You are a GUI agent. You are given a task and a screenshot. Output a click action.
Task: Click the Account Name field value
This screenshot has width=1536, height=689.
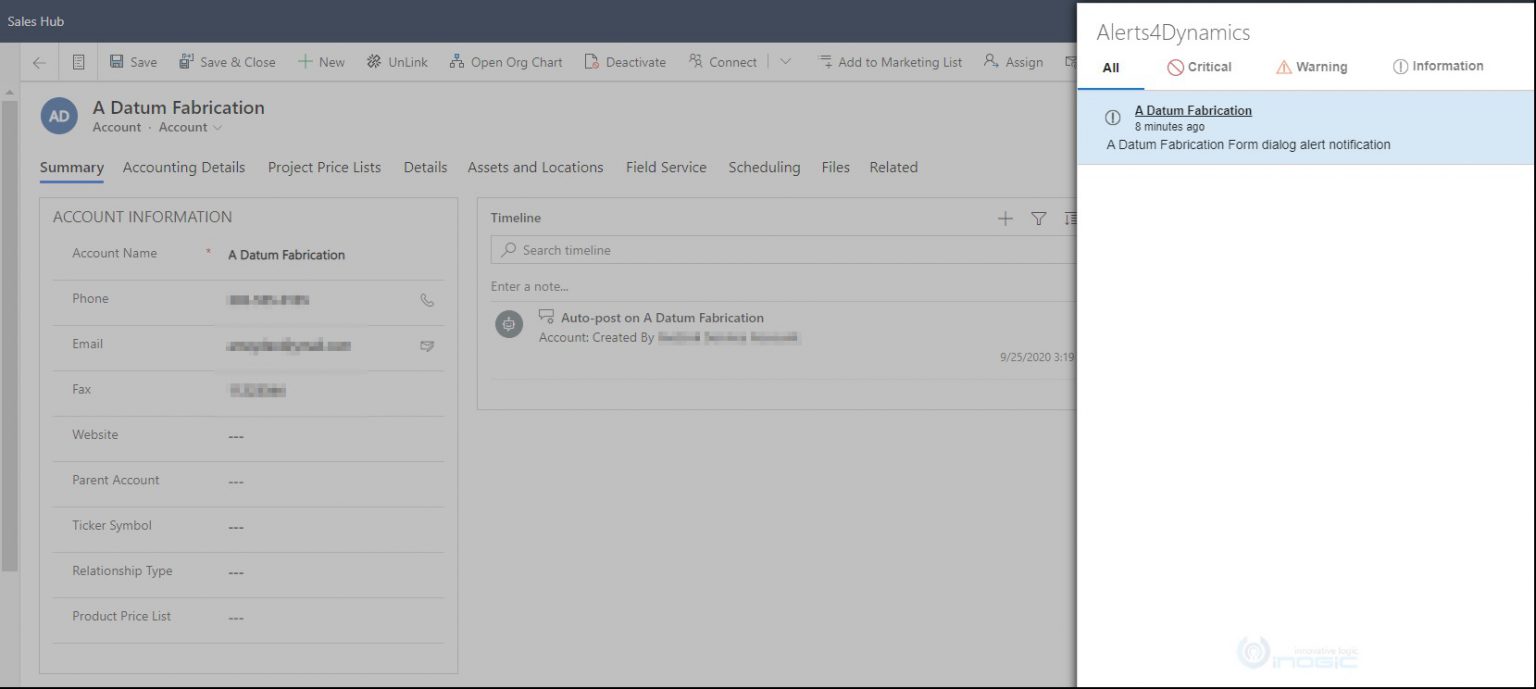286,255
